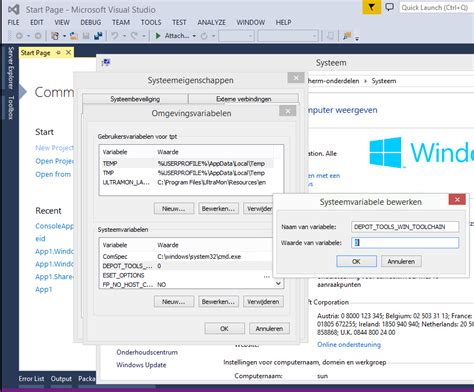Open the wider second toolbar combo box

[287, 36]
